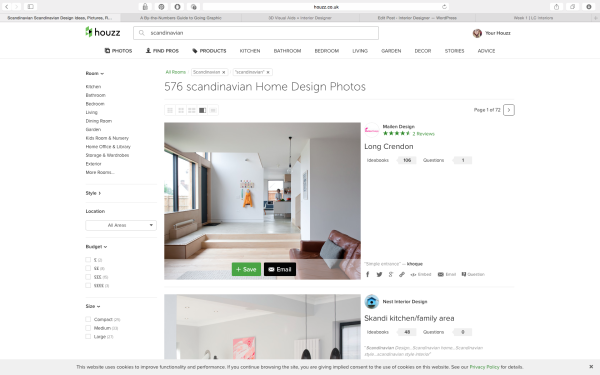Expand the Style filter section

click(x=93, y=193)
